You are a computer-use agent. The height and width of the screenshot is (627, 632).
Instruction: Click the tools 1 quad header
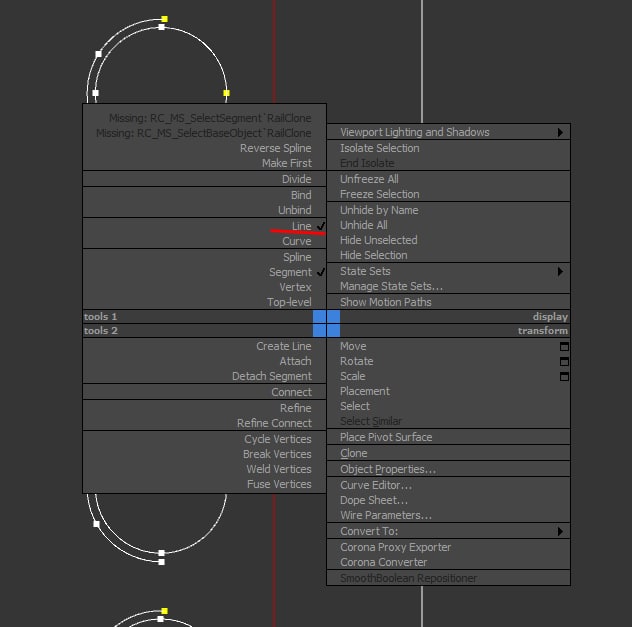100,317
